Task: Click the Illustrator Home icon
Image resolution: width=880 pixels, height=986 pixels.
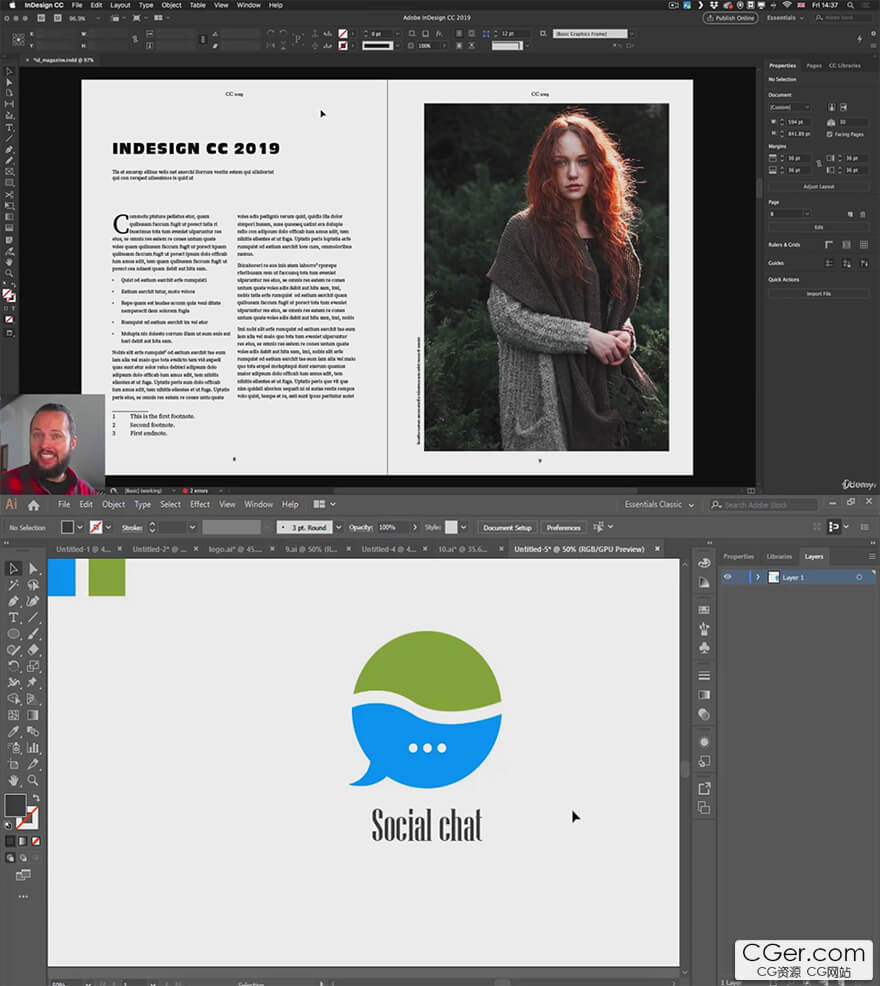Action: (x=33, y=505)
